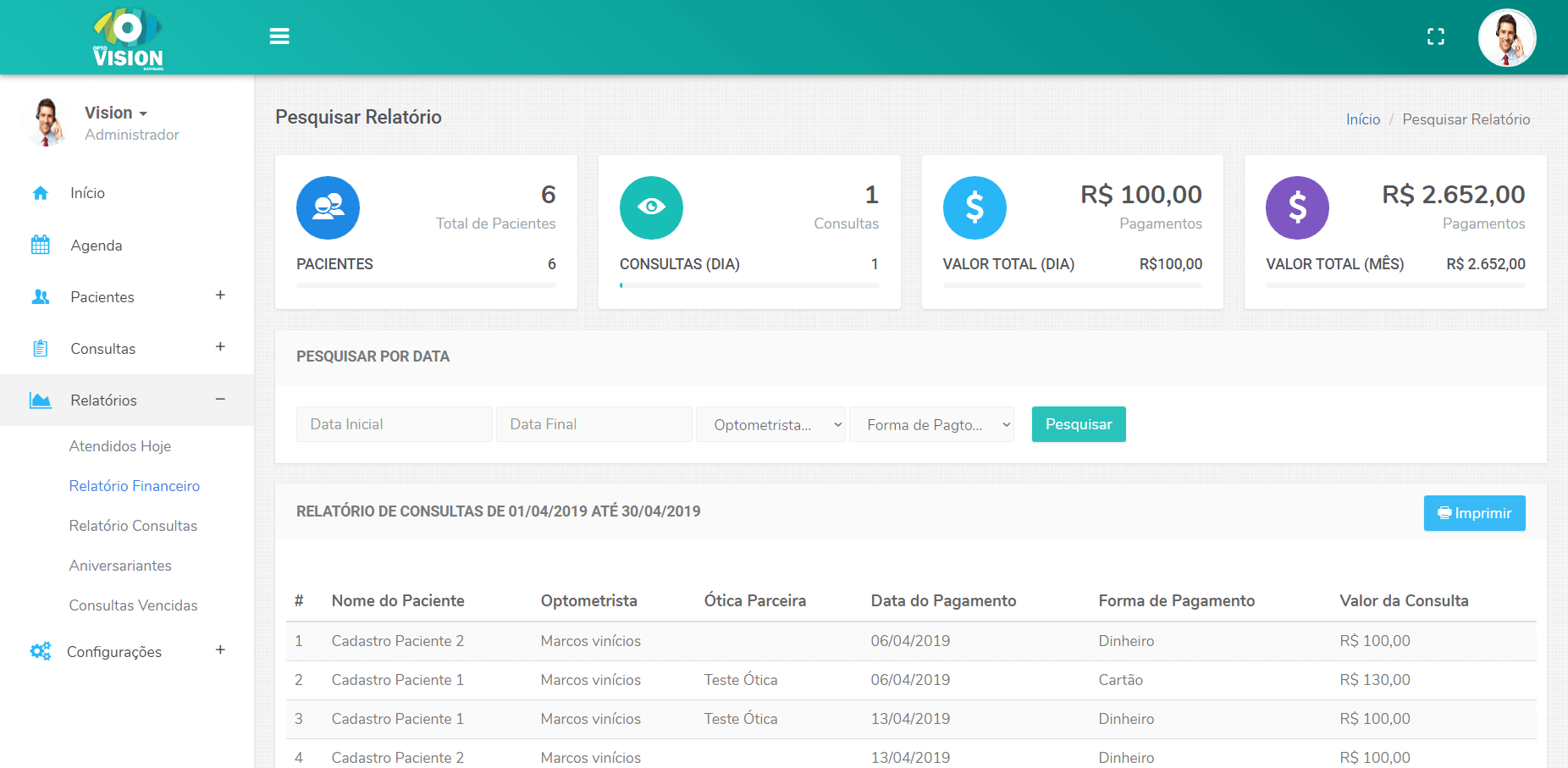1568x768 pixels.
Task: Open the Relatório Financeiro page
Action: click(x=134, y=486)
